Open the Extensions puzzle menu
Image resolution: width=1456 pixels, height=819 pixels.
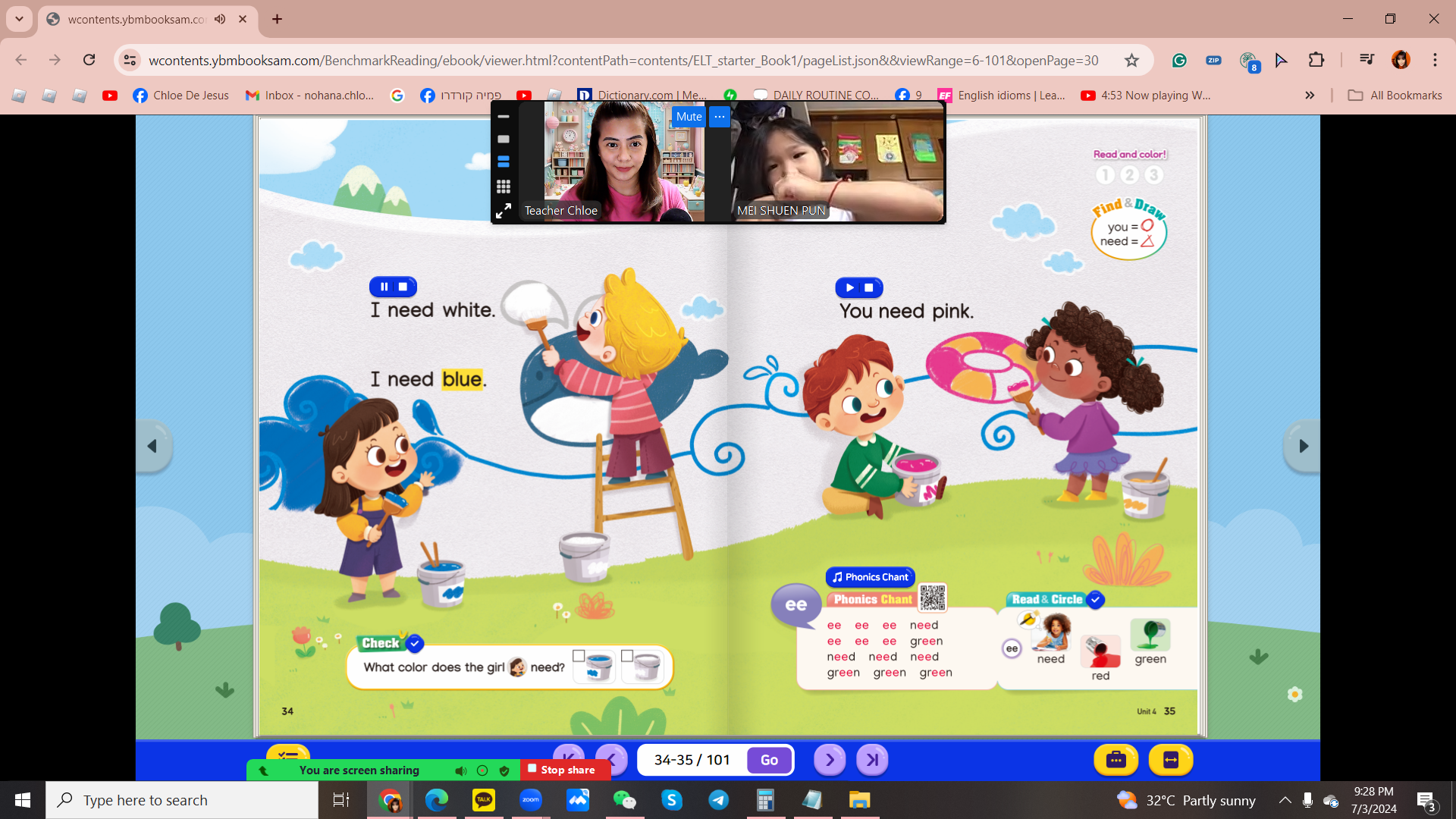[1316, 60]
